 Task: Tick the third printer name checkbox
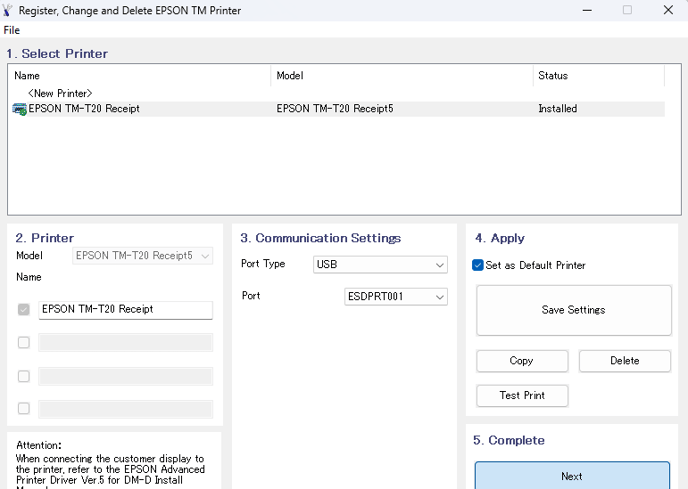tap(24, 376)
